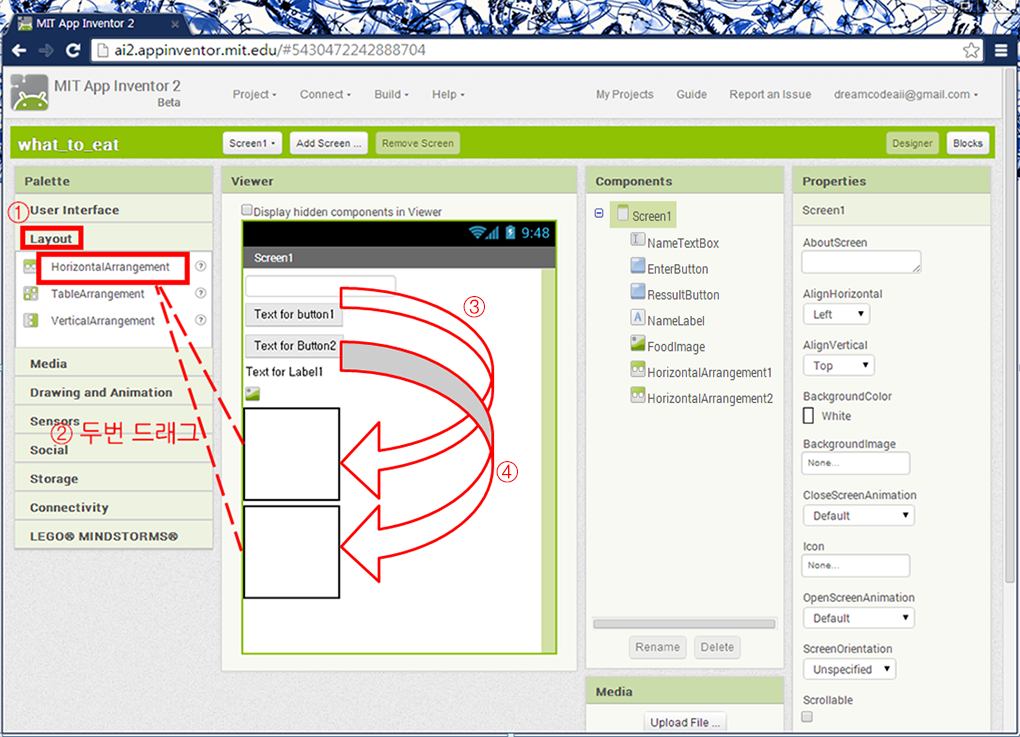
Task: Open the OpenScreenAnimation dropdown
Action: pyautogui.click(x=859, y=618)
